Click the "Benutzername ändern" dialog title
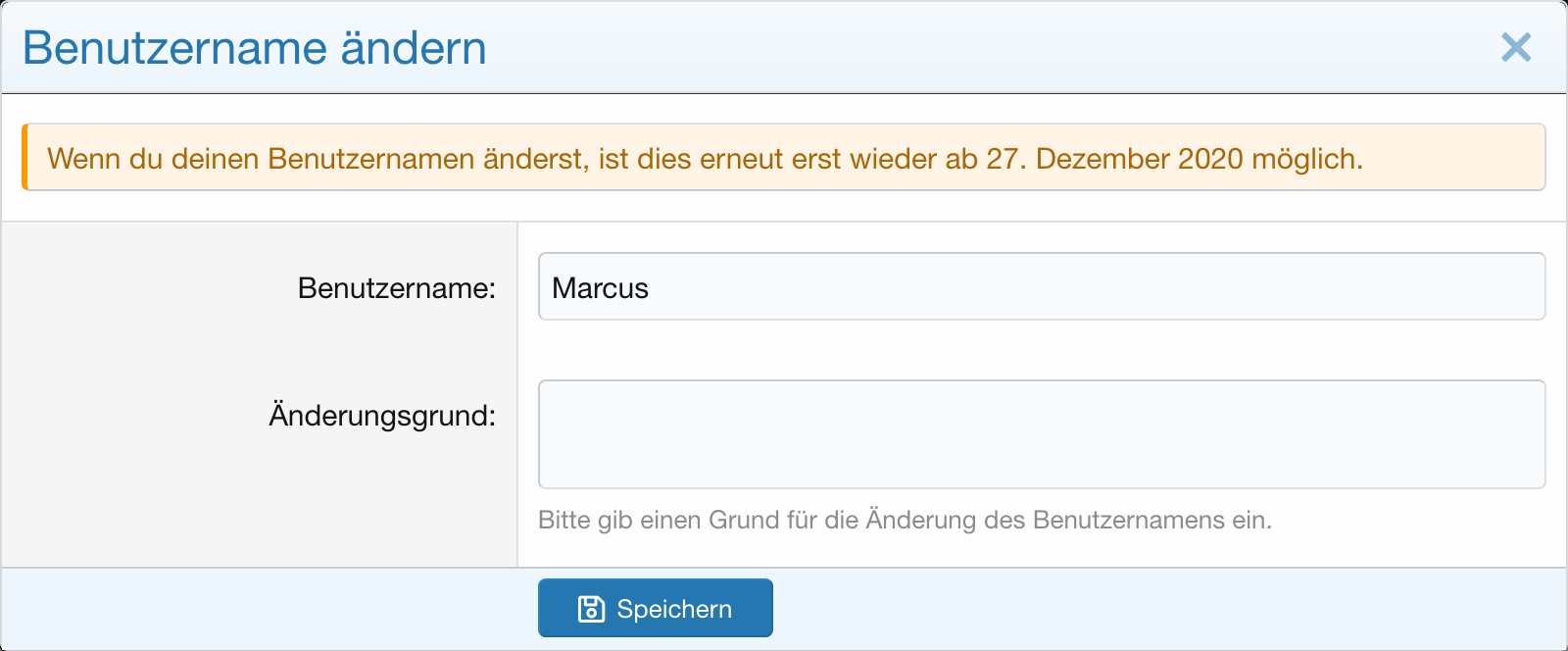Viewport: 1568px width, 651px height. tap(254, 48)
